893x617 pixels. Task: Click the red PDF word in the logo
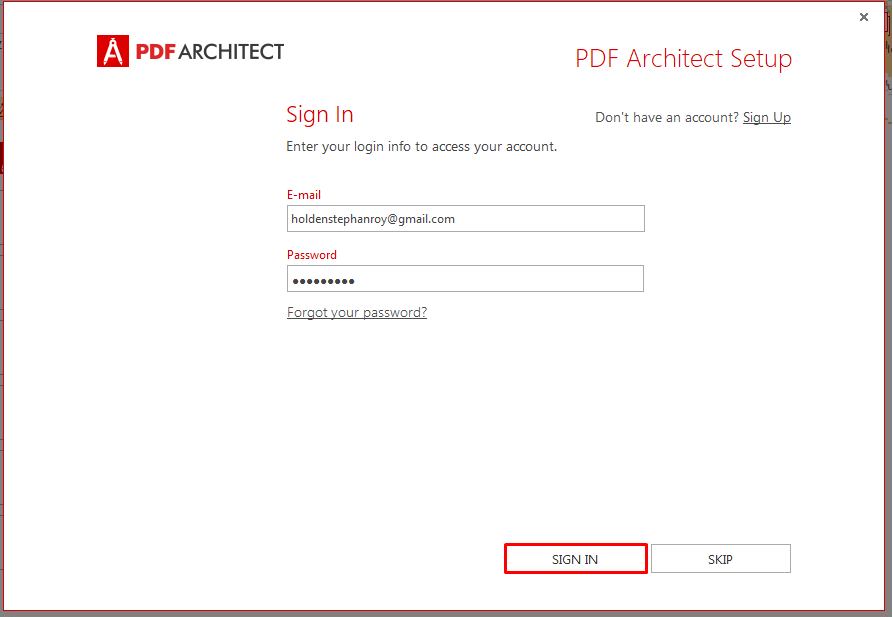pyautogui.click(x=155, y=52)
